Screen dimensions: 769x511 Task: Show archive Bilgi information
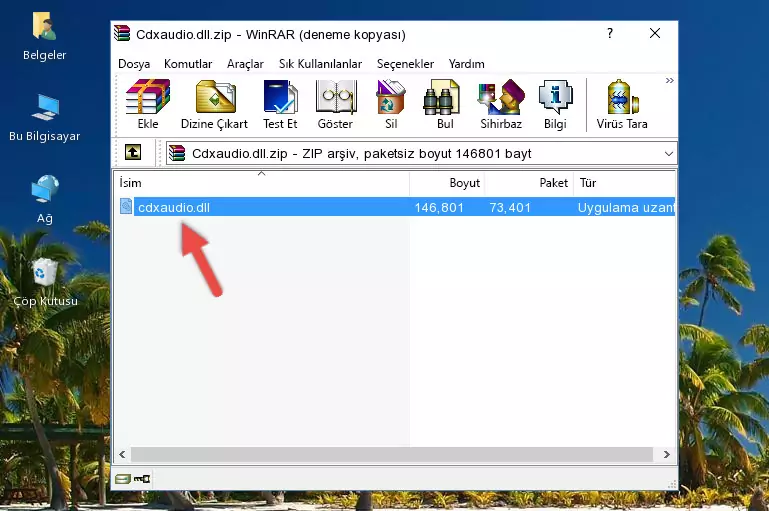555,104
